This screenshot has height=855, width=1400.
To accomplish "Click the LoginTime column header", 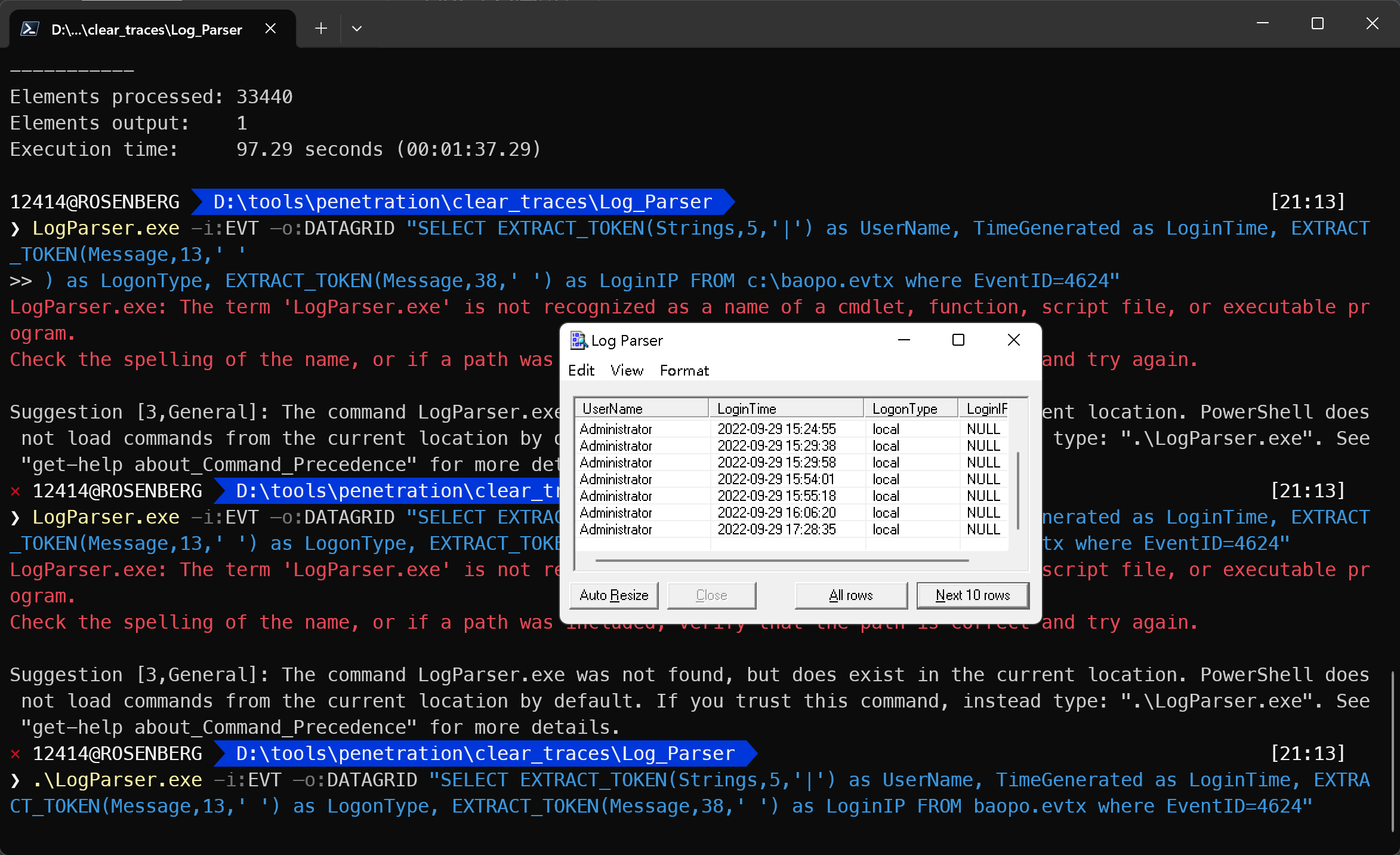I will (x=785, y=408).
